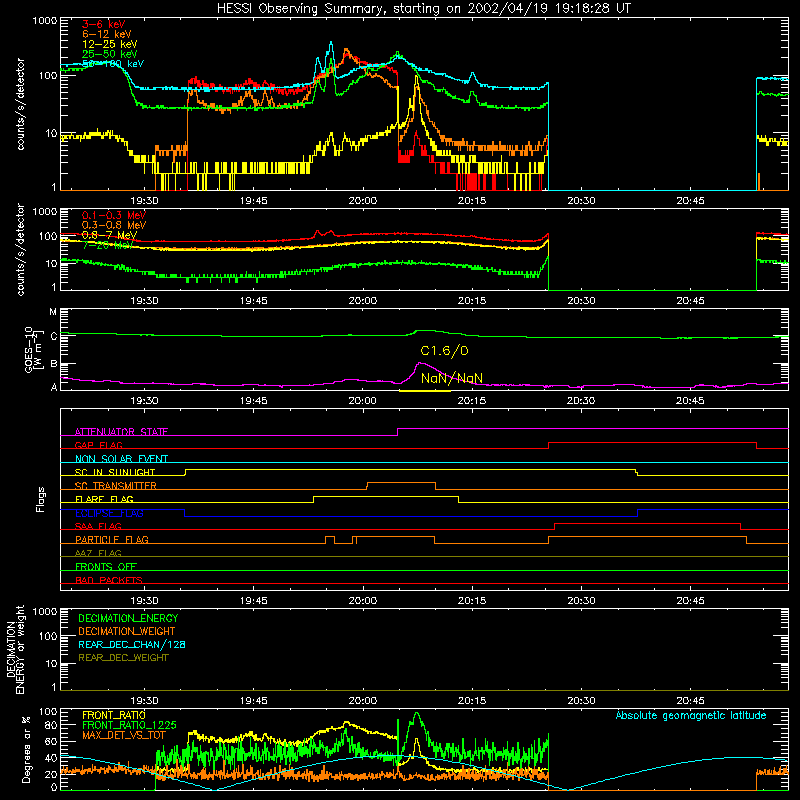Click the 7-20 MeV legend label
Viewport: 800px width, 800px height.
click(x=108, y=245)
